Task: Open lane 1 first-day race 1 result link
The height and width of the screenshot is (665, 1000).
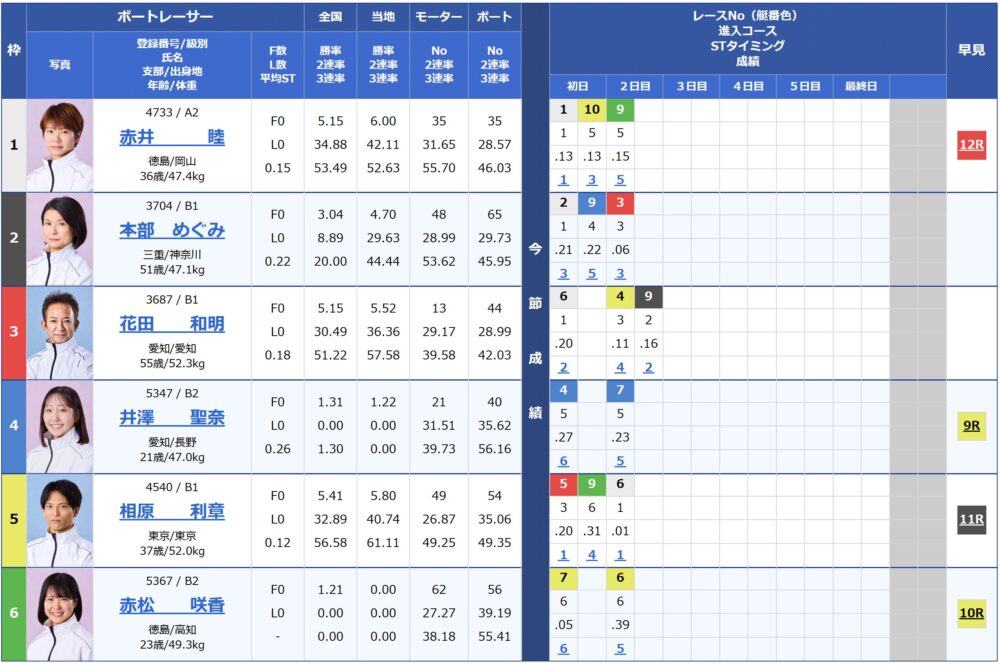Action: pos(563,180)
